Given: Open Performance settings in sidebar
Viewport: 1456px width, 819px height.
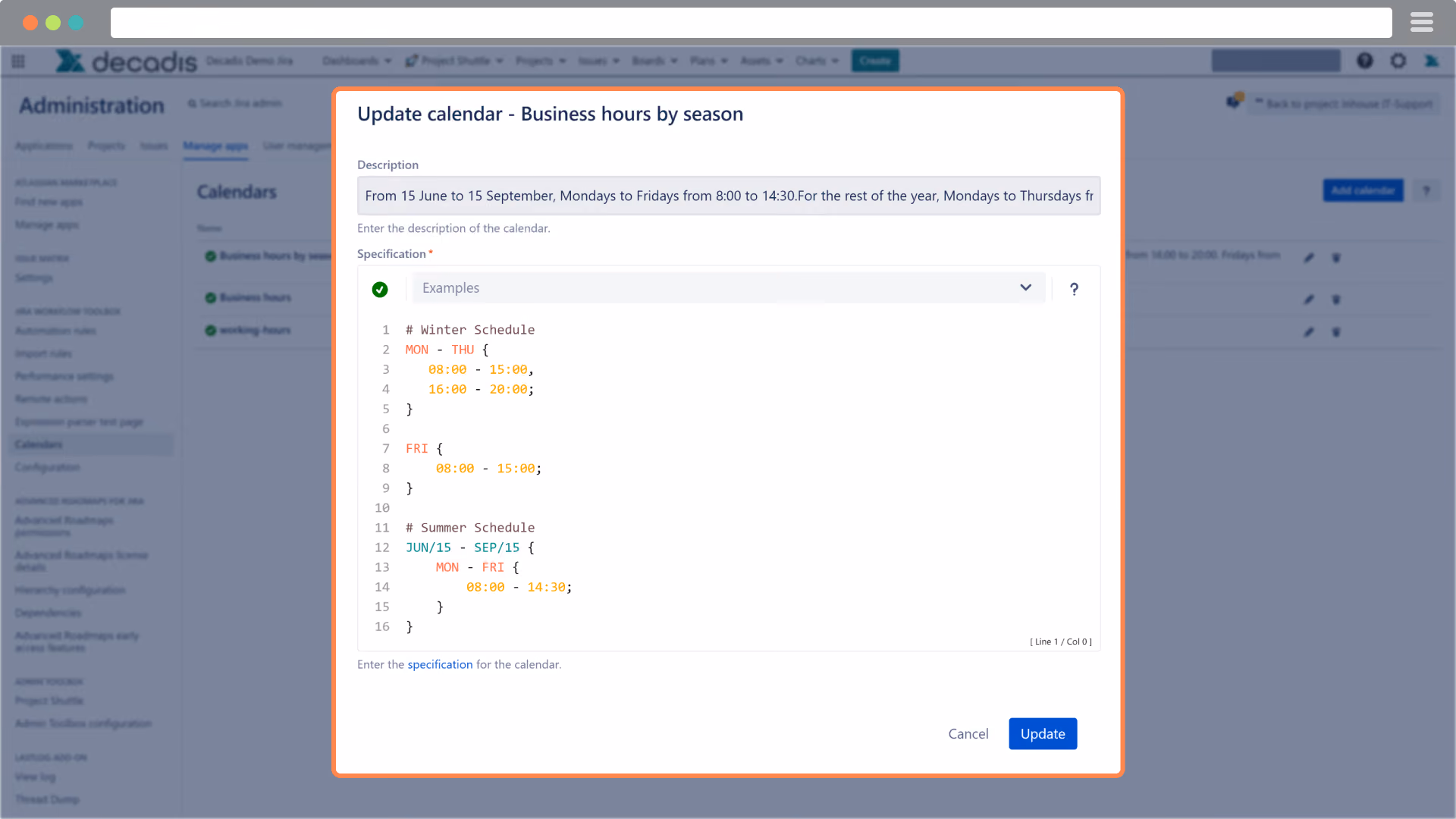Looking at the screenshot, I should point(64,376).
